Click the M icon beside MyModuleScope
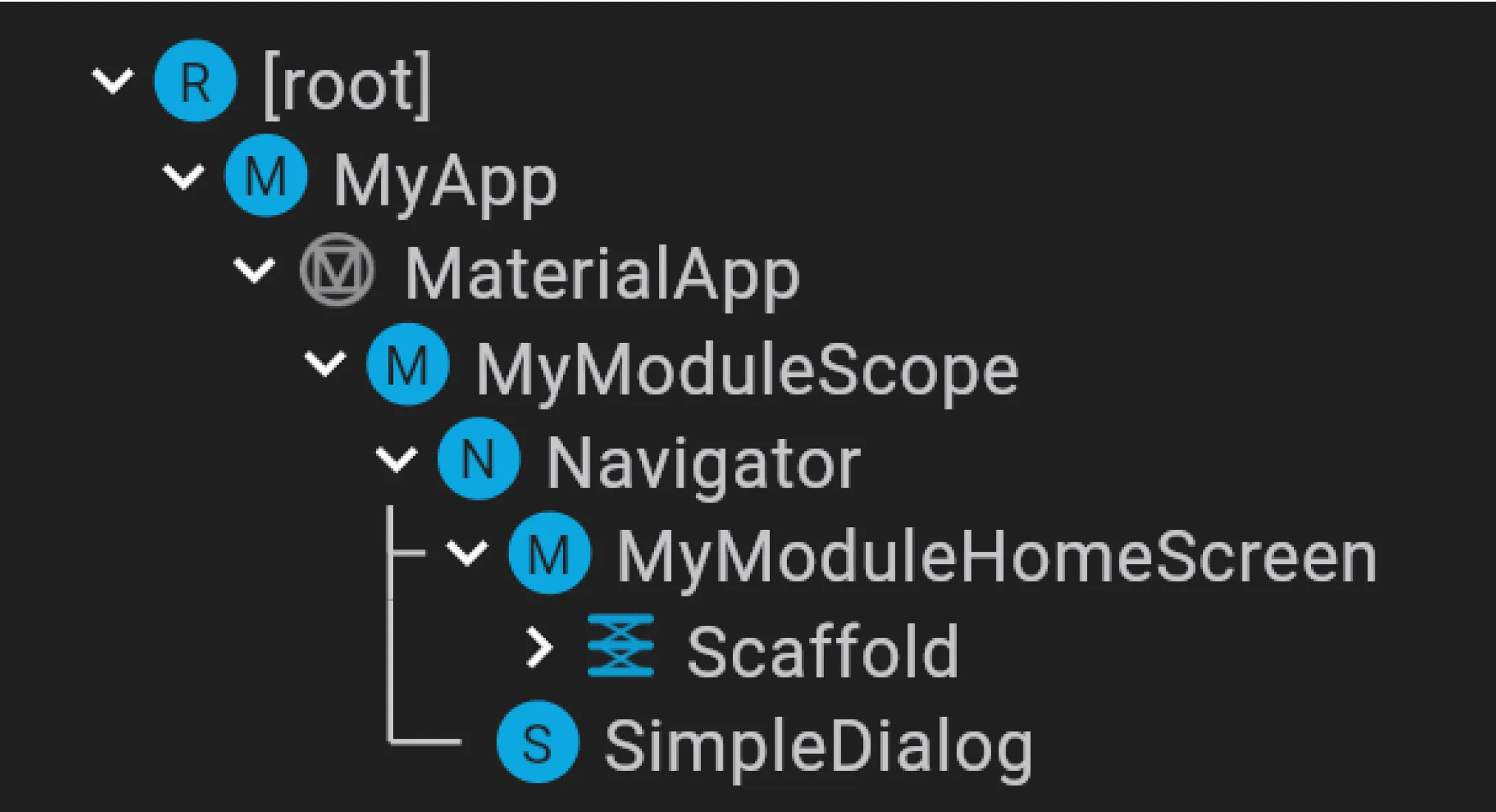Viewport: 1496px width, 812px height. point(408,364)
